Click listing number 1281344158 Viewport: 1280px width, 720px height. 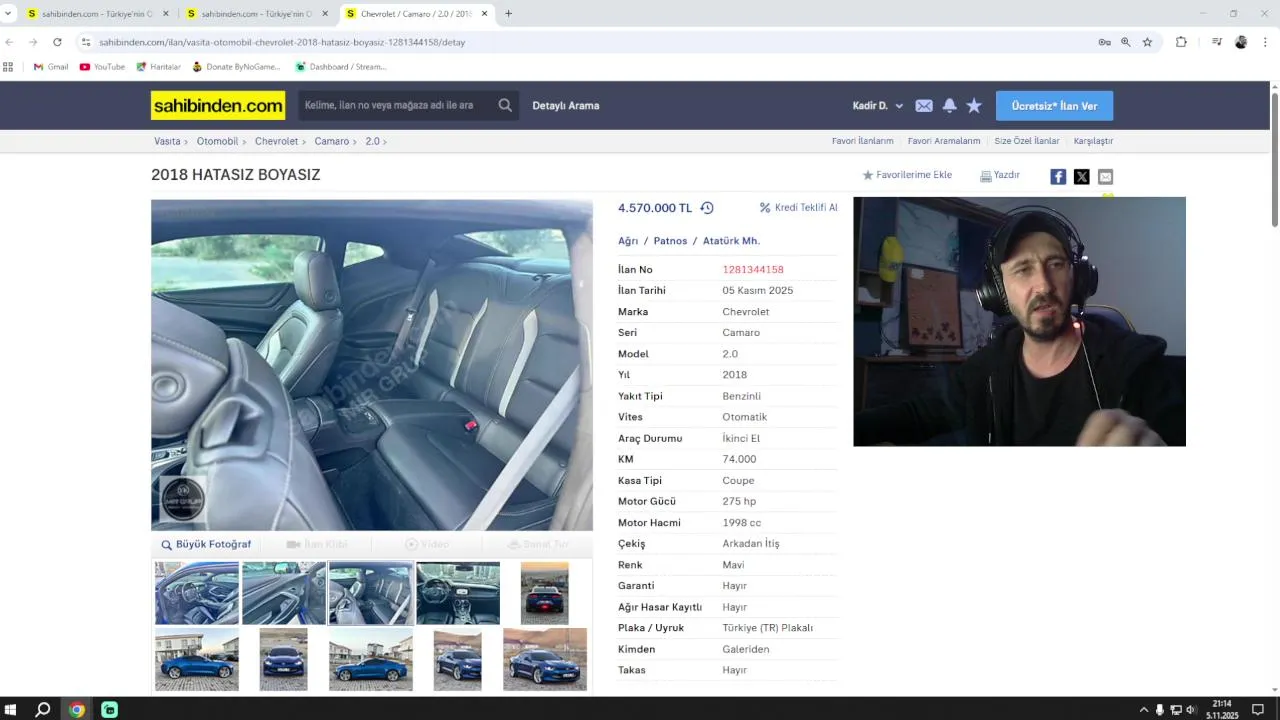pos(753,270)
